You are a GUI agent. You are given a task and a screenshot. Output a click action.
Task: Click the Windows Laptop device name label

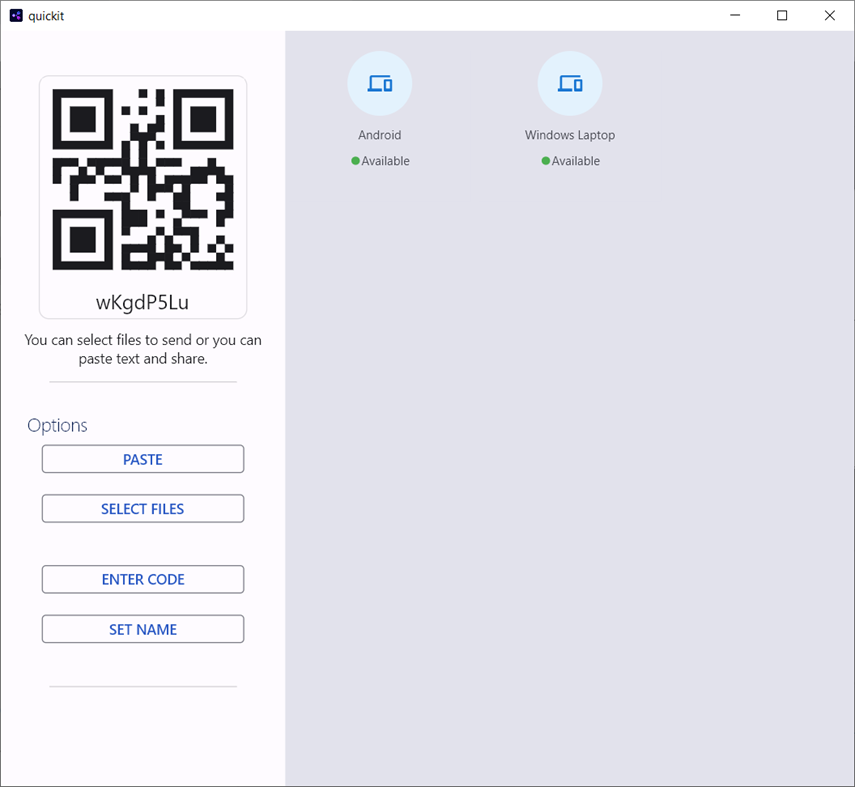coord(569,134)
